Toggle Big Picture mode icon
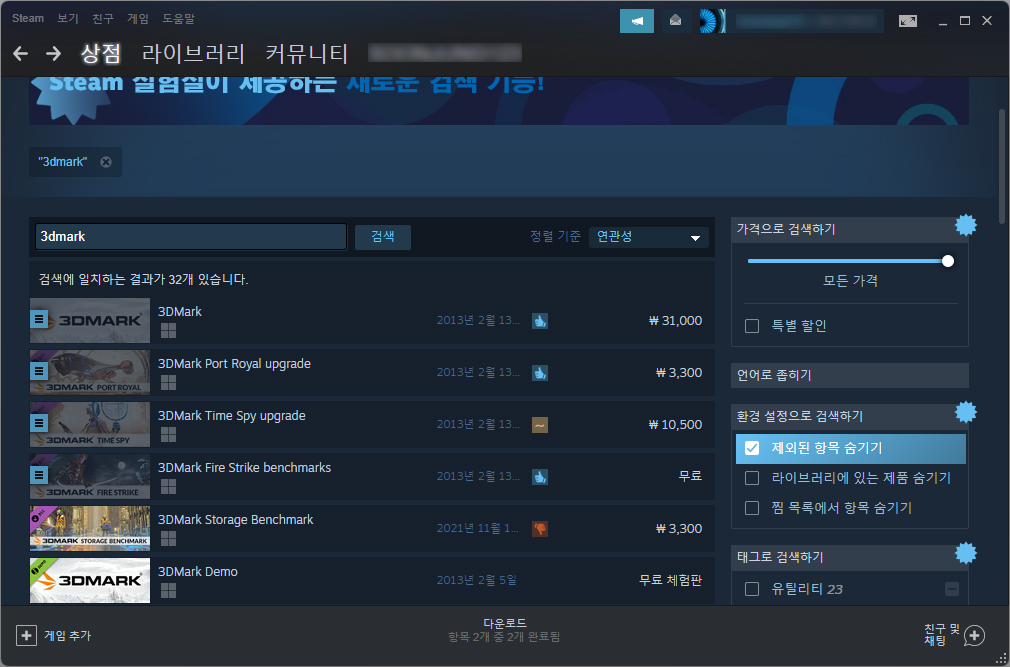Screen dimensions: 1010x667 pos(908,21)
